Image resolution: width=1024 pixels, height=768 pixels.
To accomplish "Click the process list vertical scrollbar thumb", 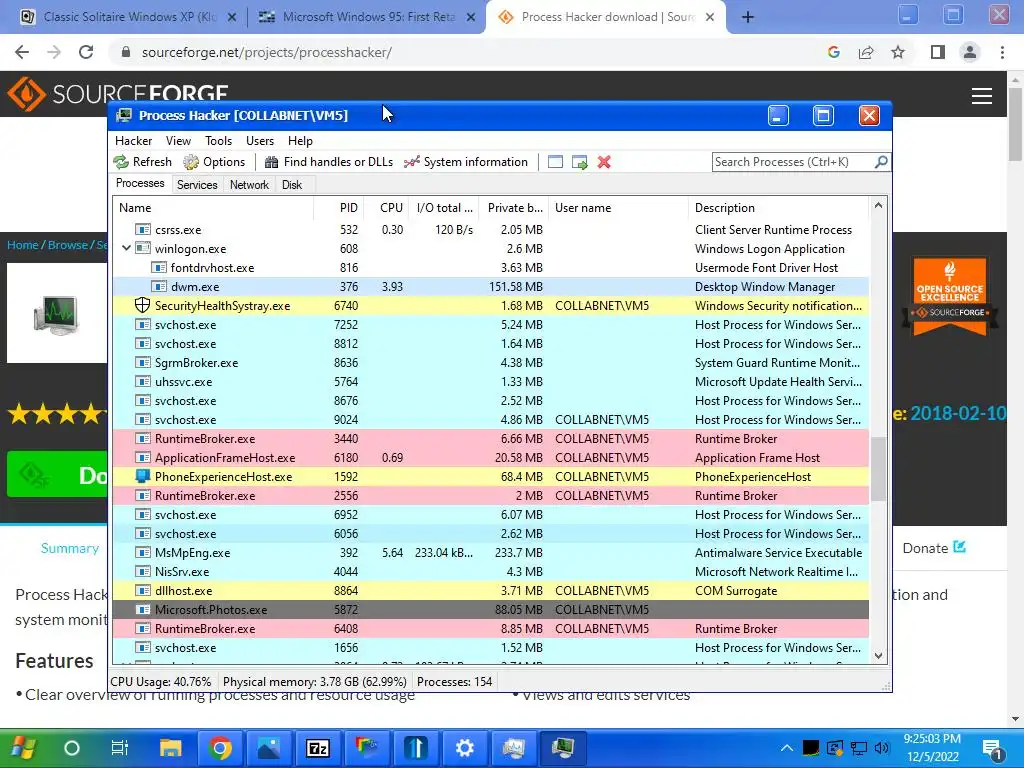I will 878,469.
